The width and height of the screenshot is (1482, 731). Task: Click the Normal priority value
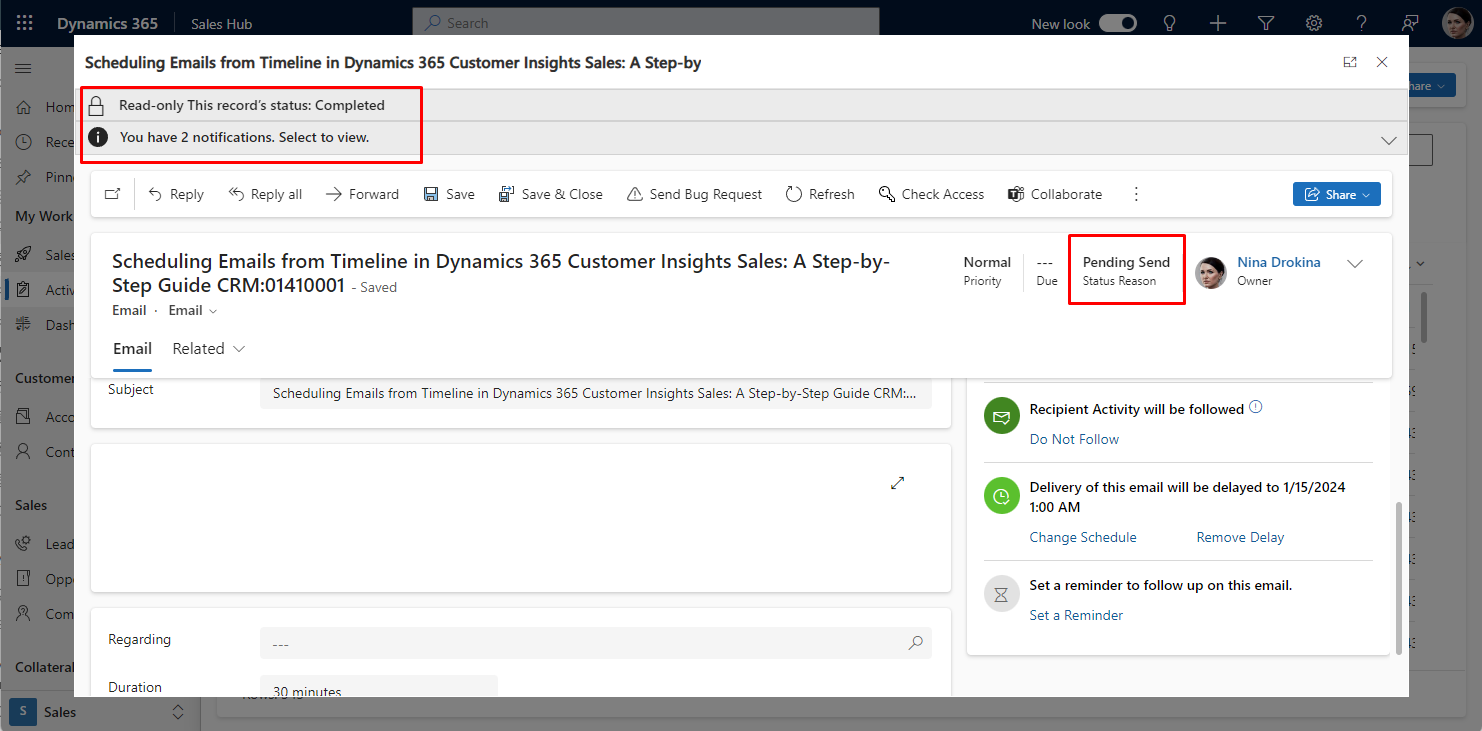click(x=987, y=262)
